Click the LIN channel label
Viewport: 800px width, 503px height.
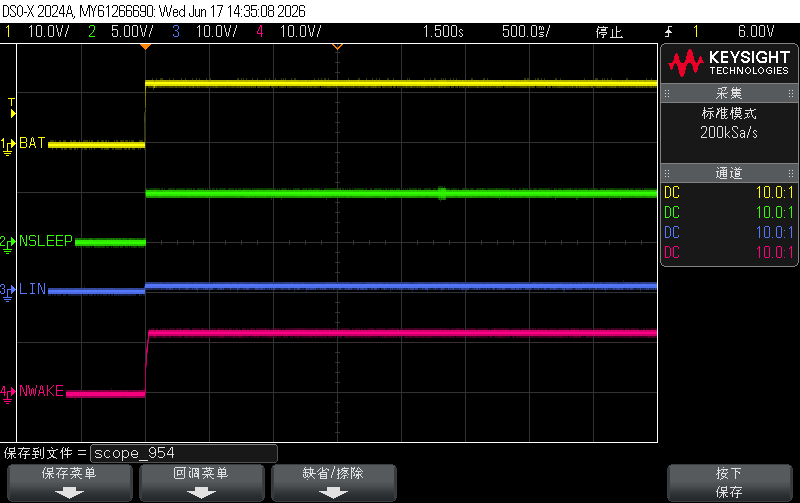coord(33,289)
